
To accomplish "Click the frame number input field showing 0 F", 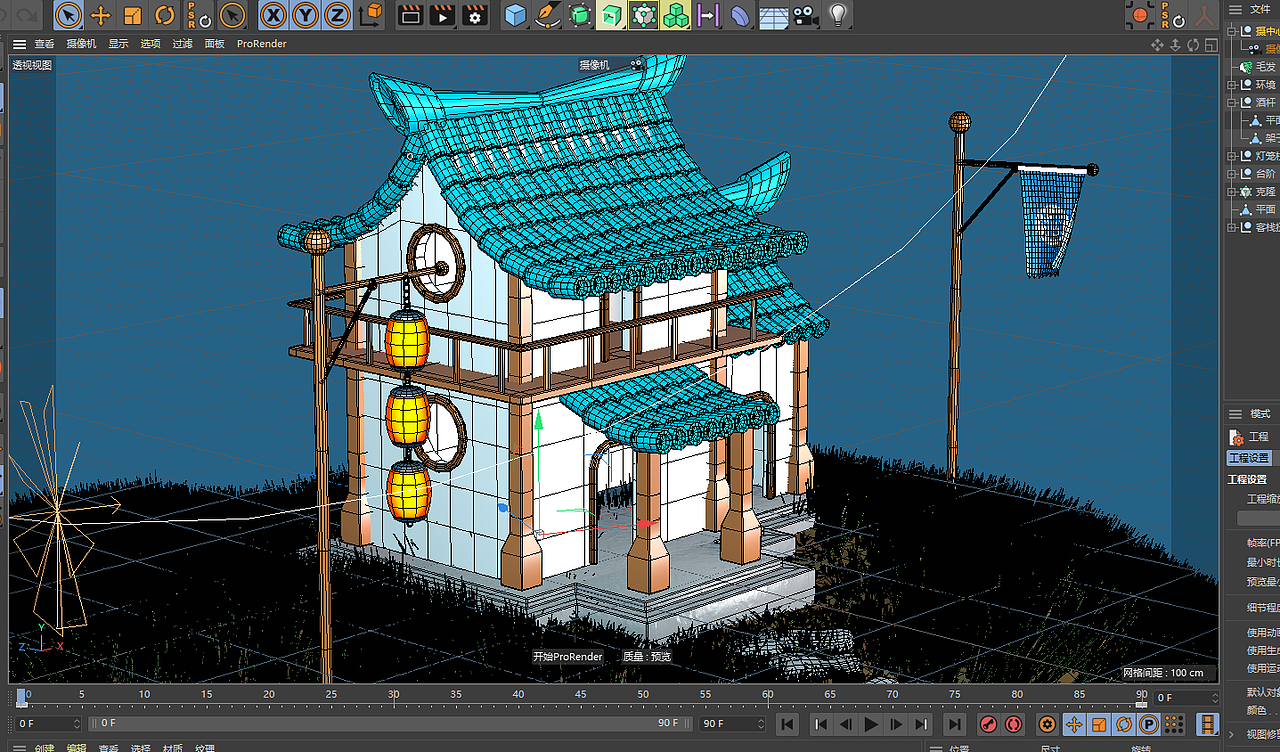I will pyautogui.click(x=45, y=723).
